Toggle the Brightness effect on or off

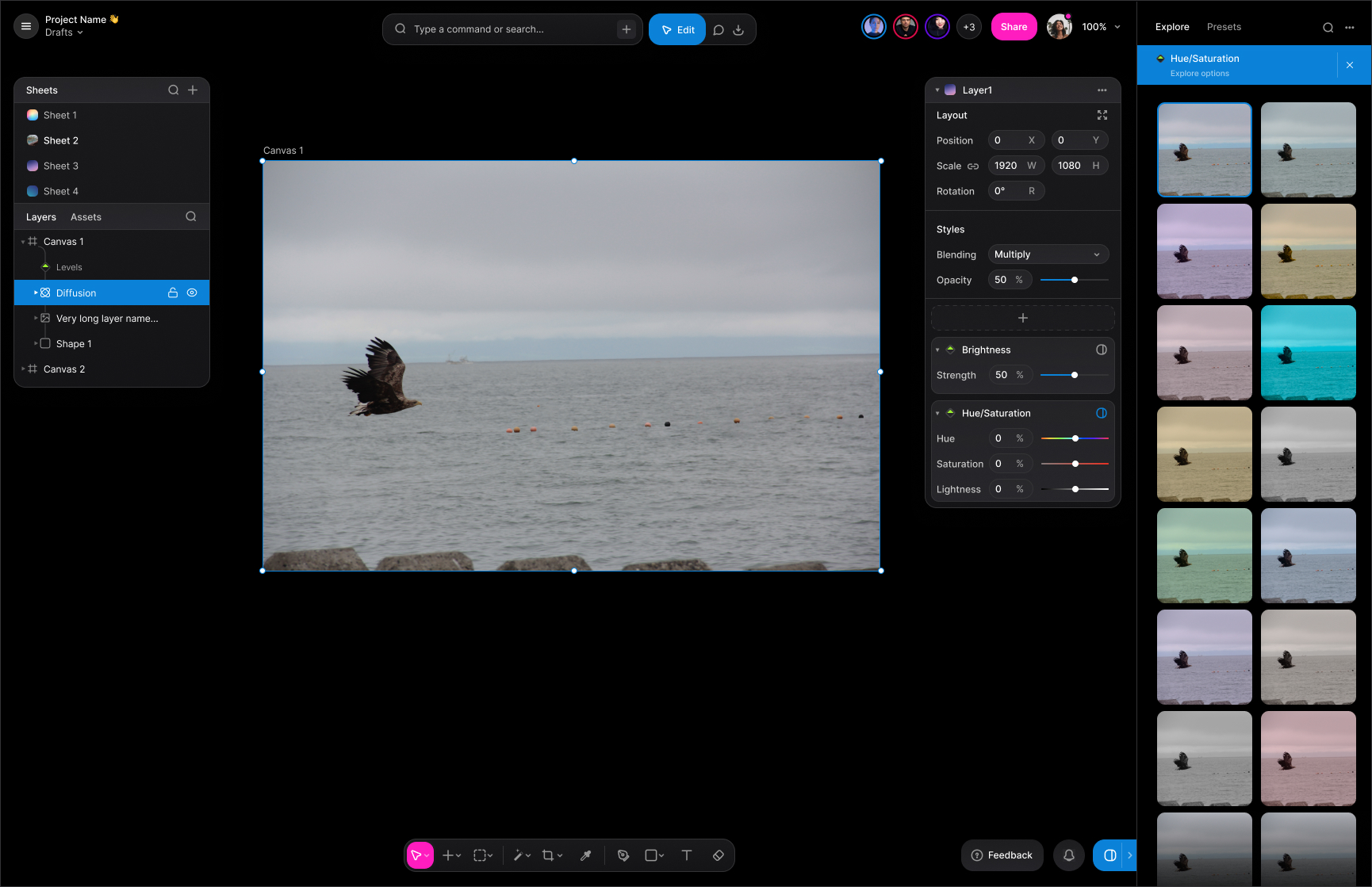1102,350
